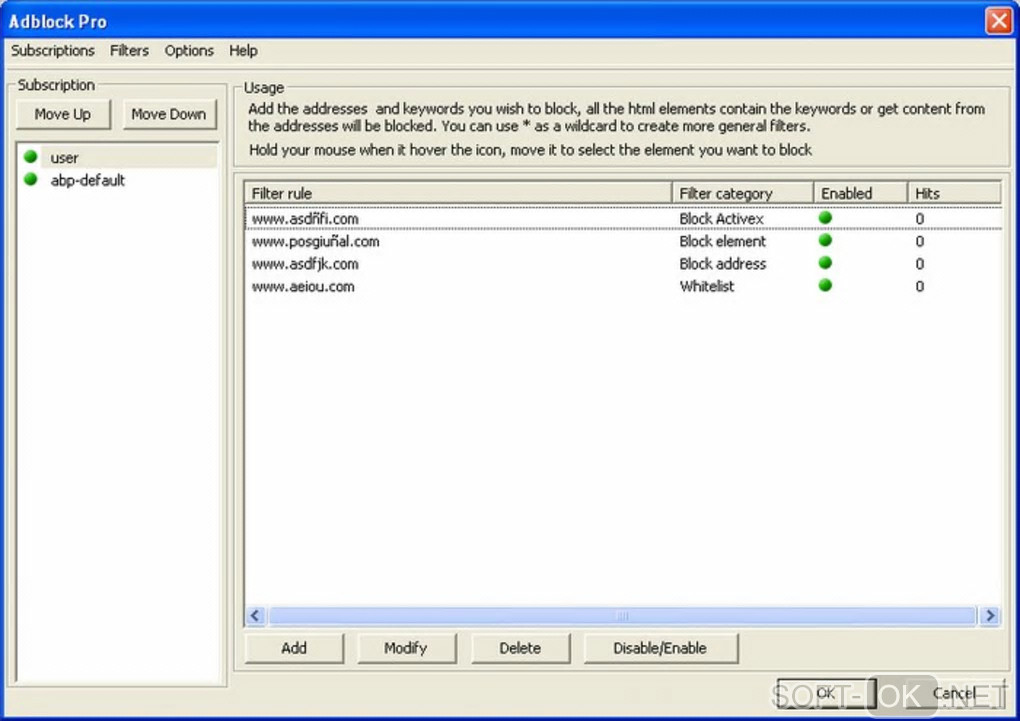Viewport: 1020px width, 721px height.
Task: Click the Modify filter button
Action: [406, 648]
